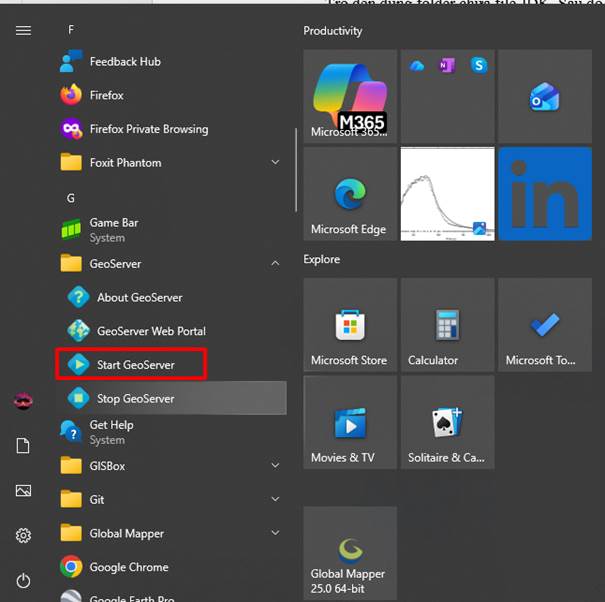
Task: Open the chart image thumbnail tile
Action: pos(447,195)
